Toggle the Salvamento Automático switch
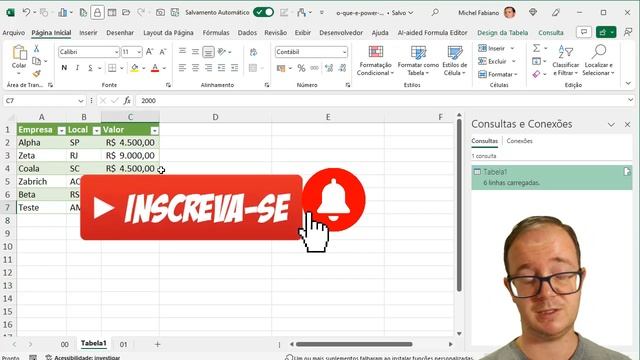640x360 pixels. 263,12
